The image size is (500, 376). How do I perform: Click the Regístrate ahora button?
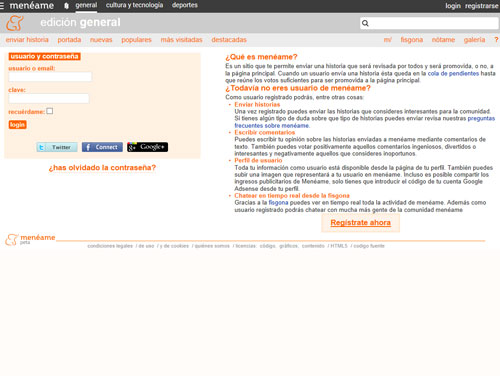360,223
